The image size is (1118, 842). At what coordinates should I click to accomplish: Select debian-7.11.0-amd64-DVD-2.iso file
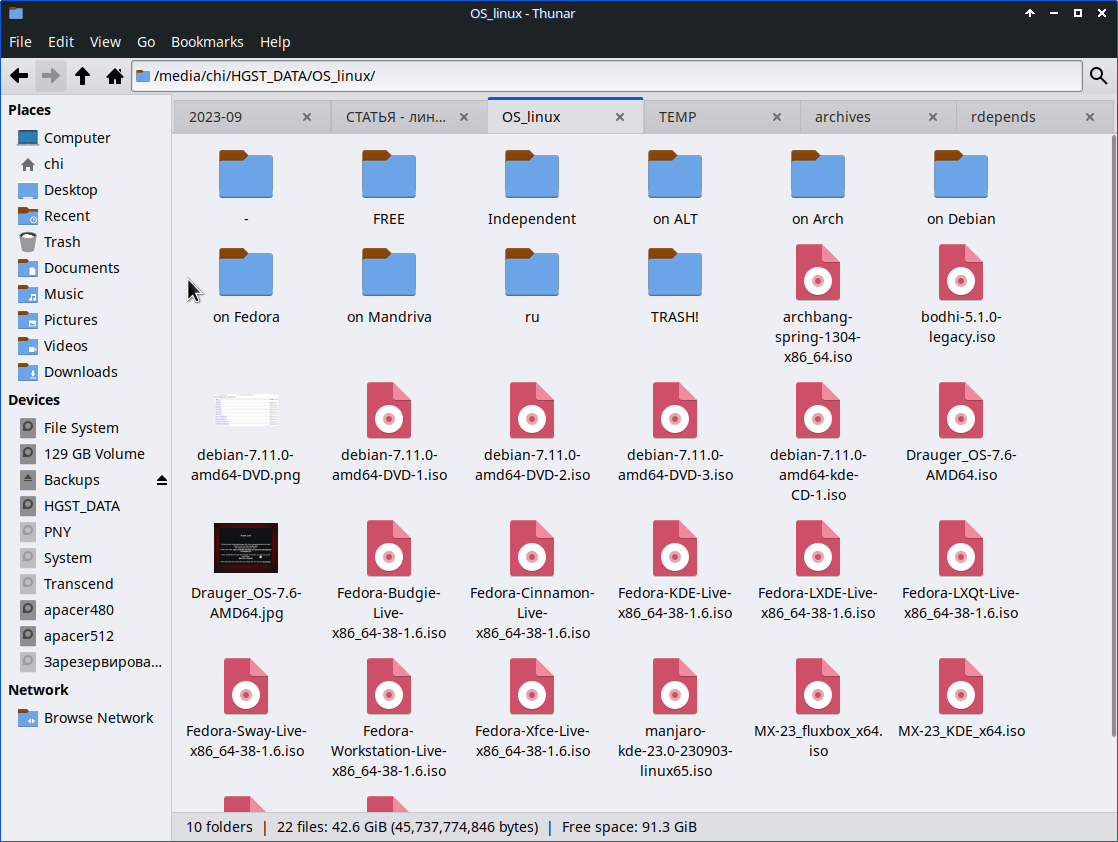[x=532, y=433]
